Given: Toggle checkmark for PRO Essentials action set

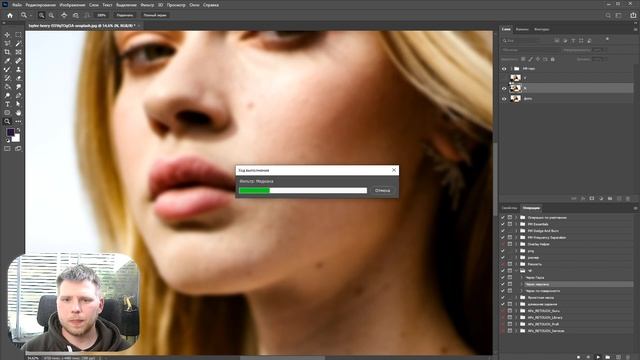Looking at the screenshot, I should click(x=503, y=224).
